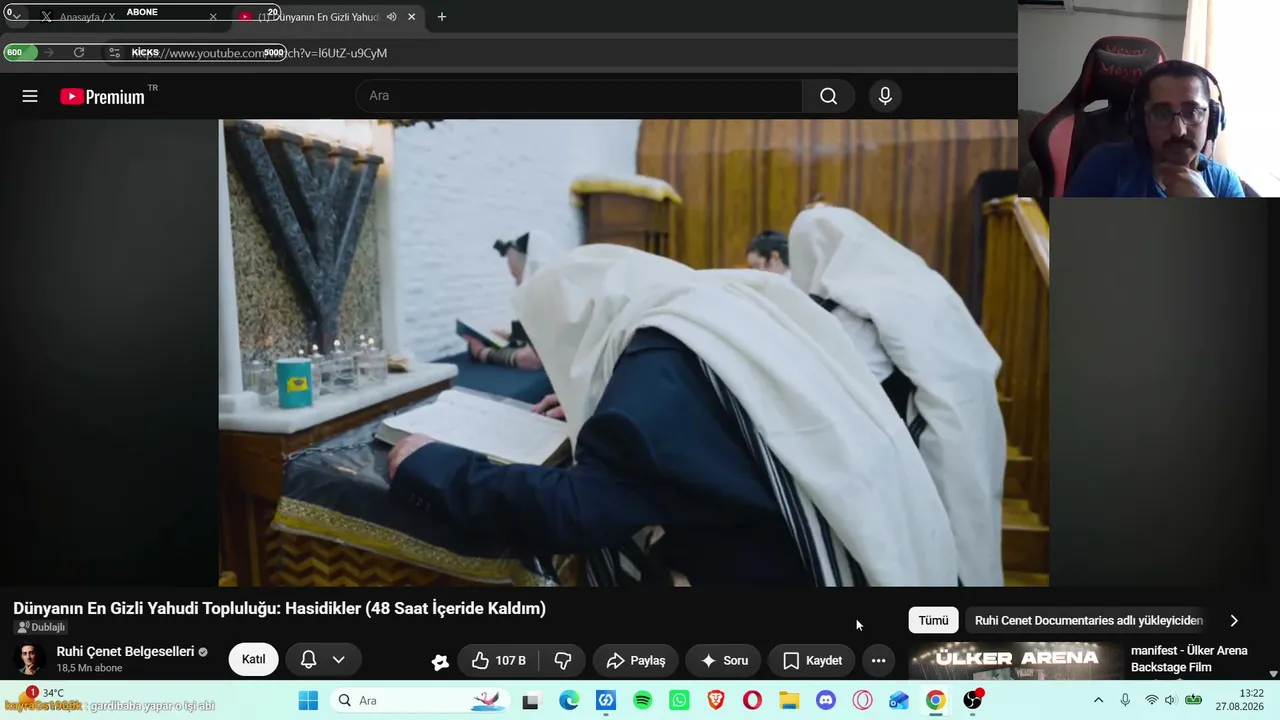Close the YouTube browser tab
Viewport: 1280px width, 720px height.
411,17
